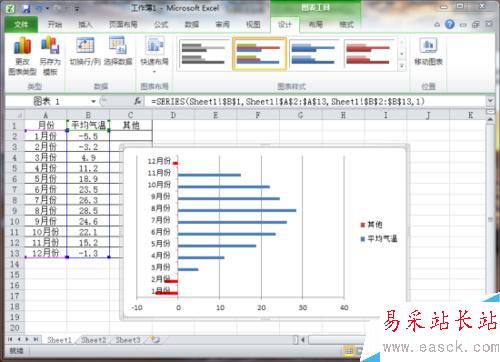This screenshot has height=362, width=500.
Task: Switch to the Home ribbon tab
Action: (55, 24)
